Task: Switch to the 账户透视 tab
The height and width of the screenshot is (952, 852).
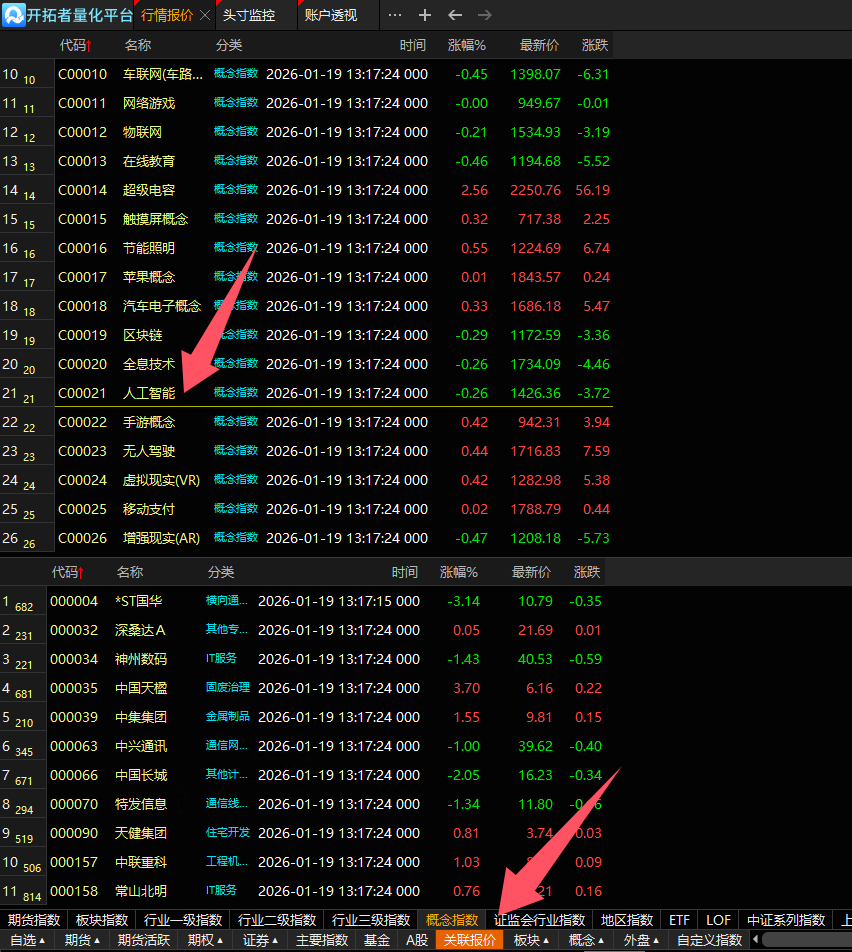Action: [330, 16]
